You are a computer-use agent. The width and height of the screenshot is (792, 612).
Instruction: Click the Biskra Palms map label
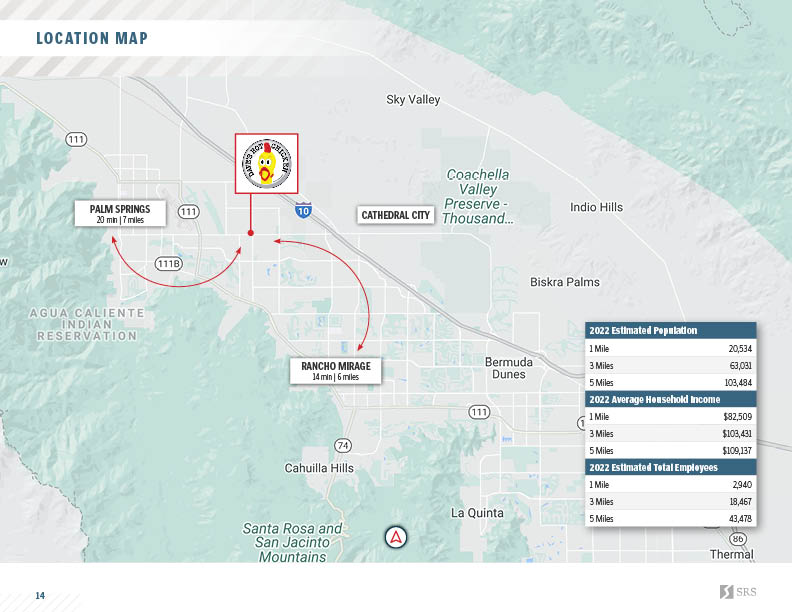tap(565, 282)
